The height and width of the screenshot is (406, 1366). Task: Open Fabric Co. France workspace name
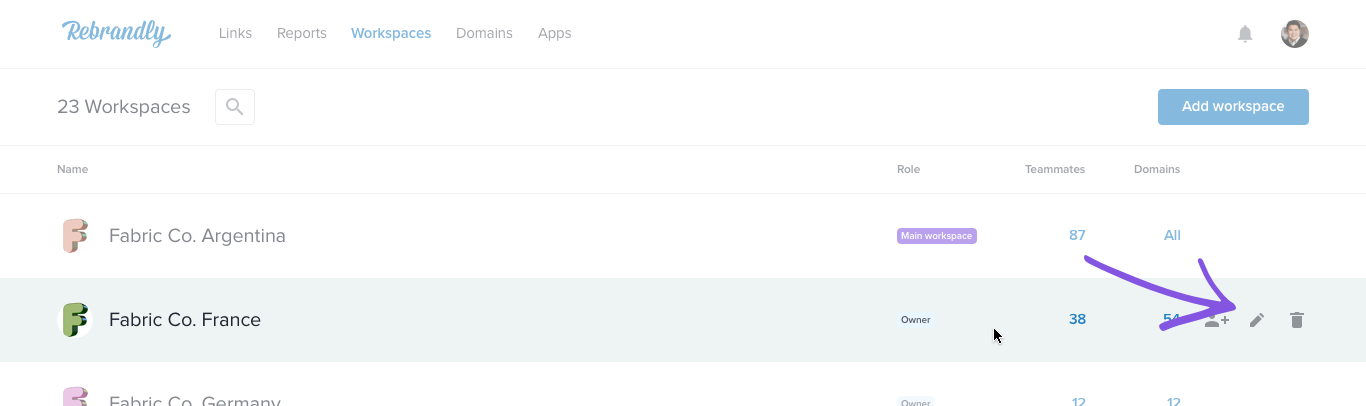click(185, 320)
